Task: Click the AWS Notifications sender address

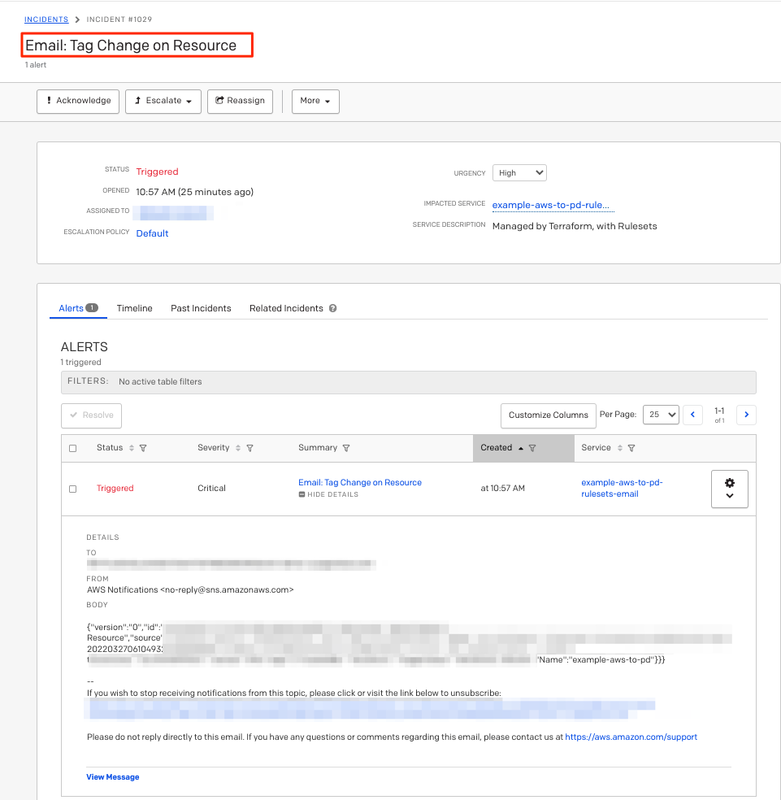Action: [190, 590]
